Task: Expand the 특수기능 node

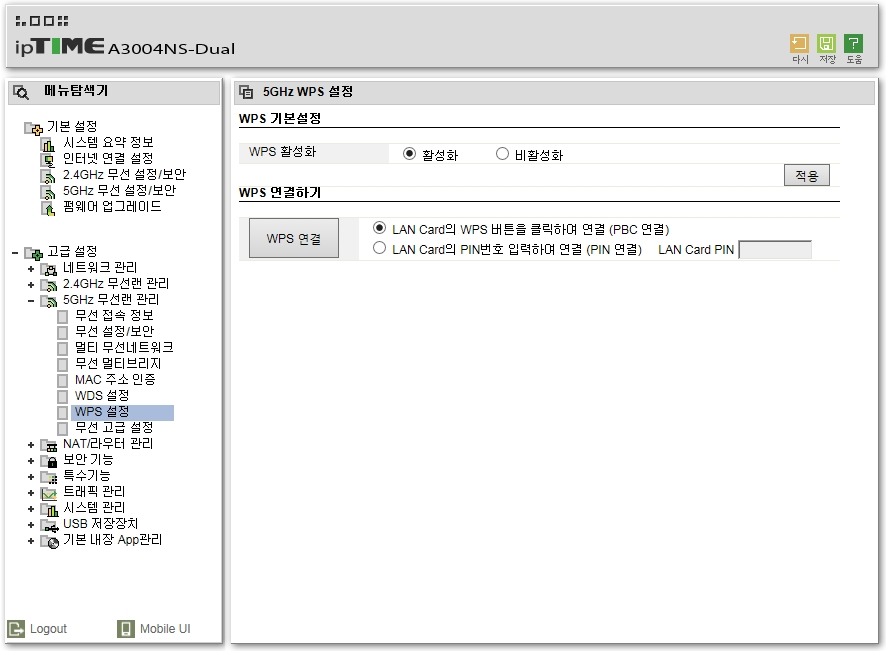Action: 31,477
